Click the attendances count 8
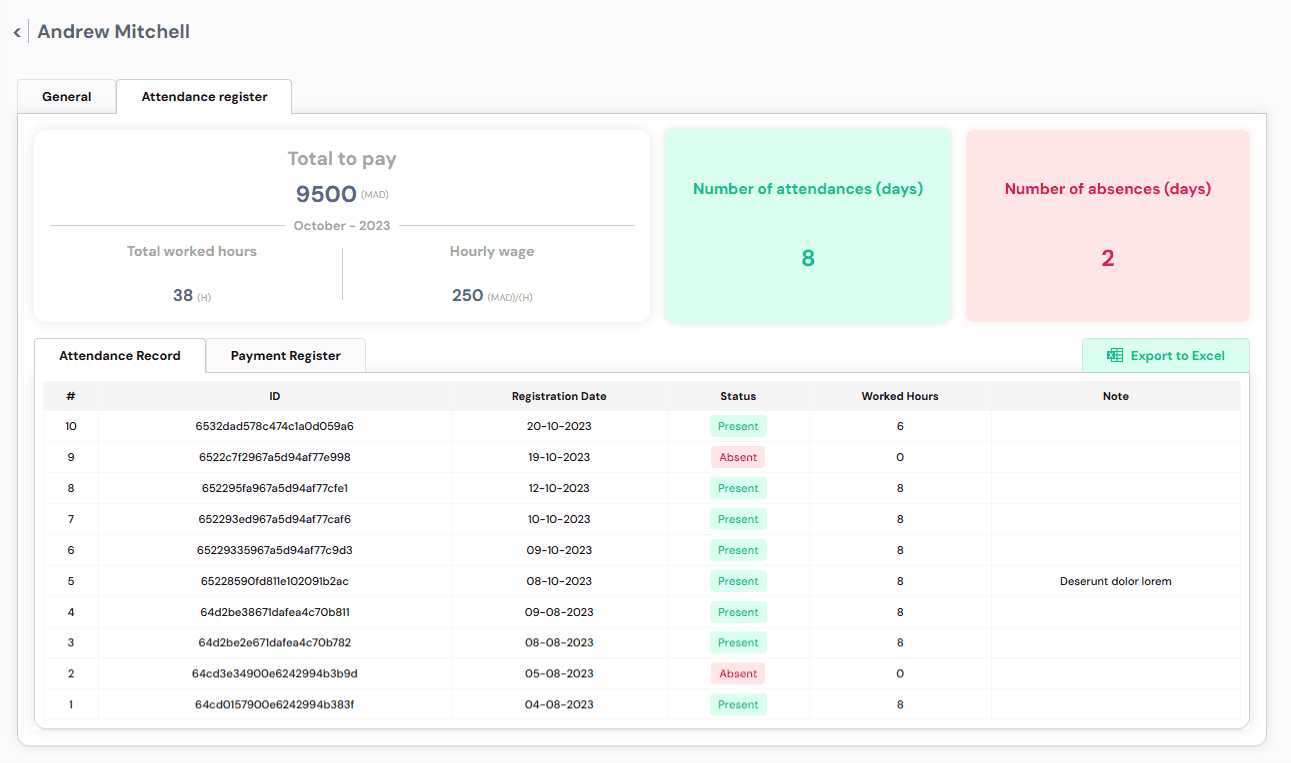This screenshot has height=763, width=1291. 808,259
